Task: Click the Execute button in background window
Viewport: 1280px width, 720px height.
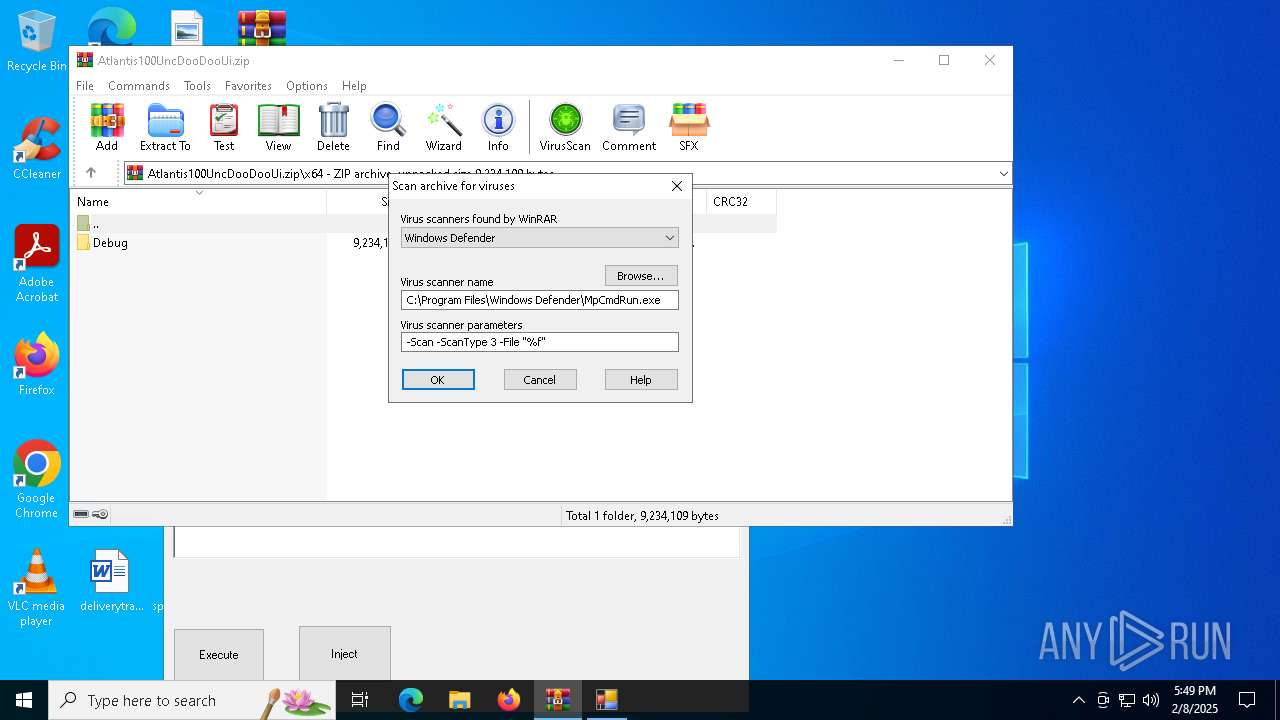Action: [x=219, y=655]
